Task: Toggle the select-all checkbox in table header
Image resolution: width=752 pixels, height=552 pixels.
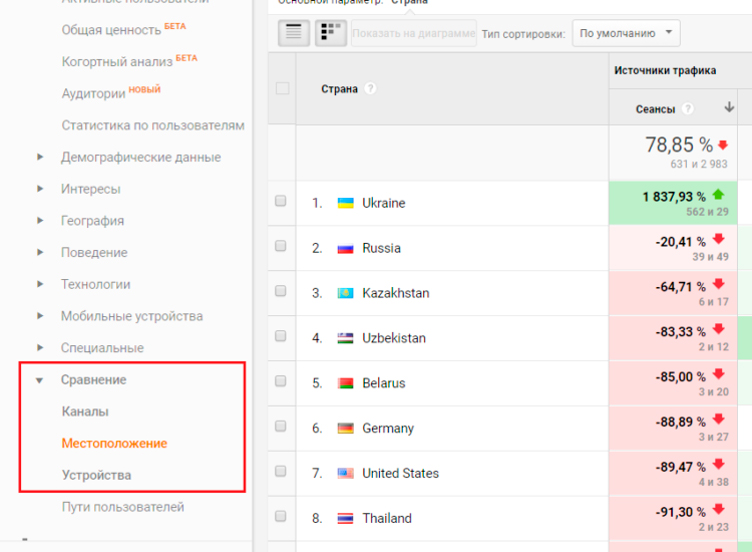Action: tap(282, 88)
